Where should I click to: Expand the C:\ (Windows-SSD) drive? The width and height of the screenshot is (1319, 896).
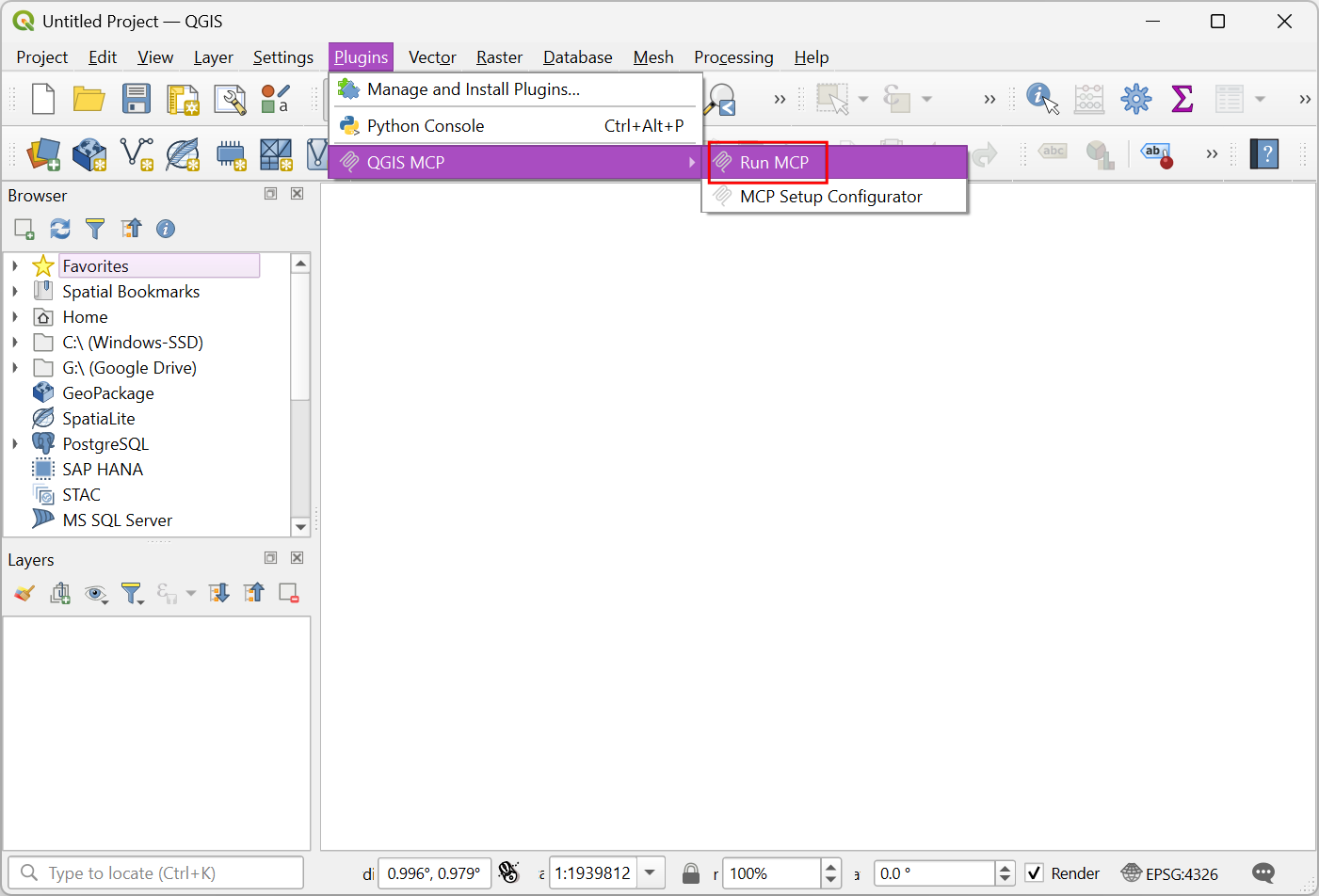(15, 343)
